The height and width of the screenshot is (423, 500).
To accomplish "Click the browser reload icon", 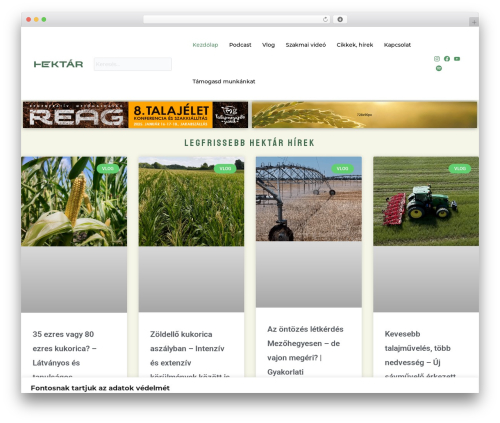I will click(x=325, y=20).
